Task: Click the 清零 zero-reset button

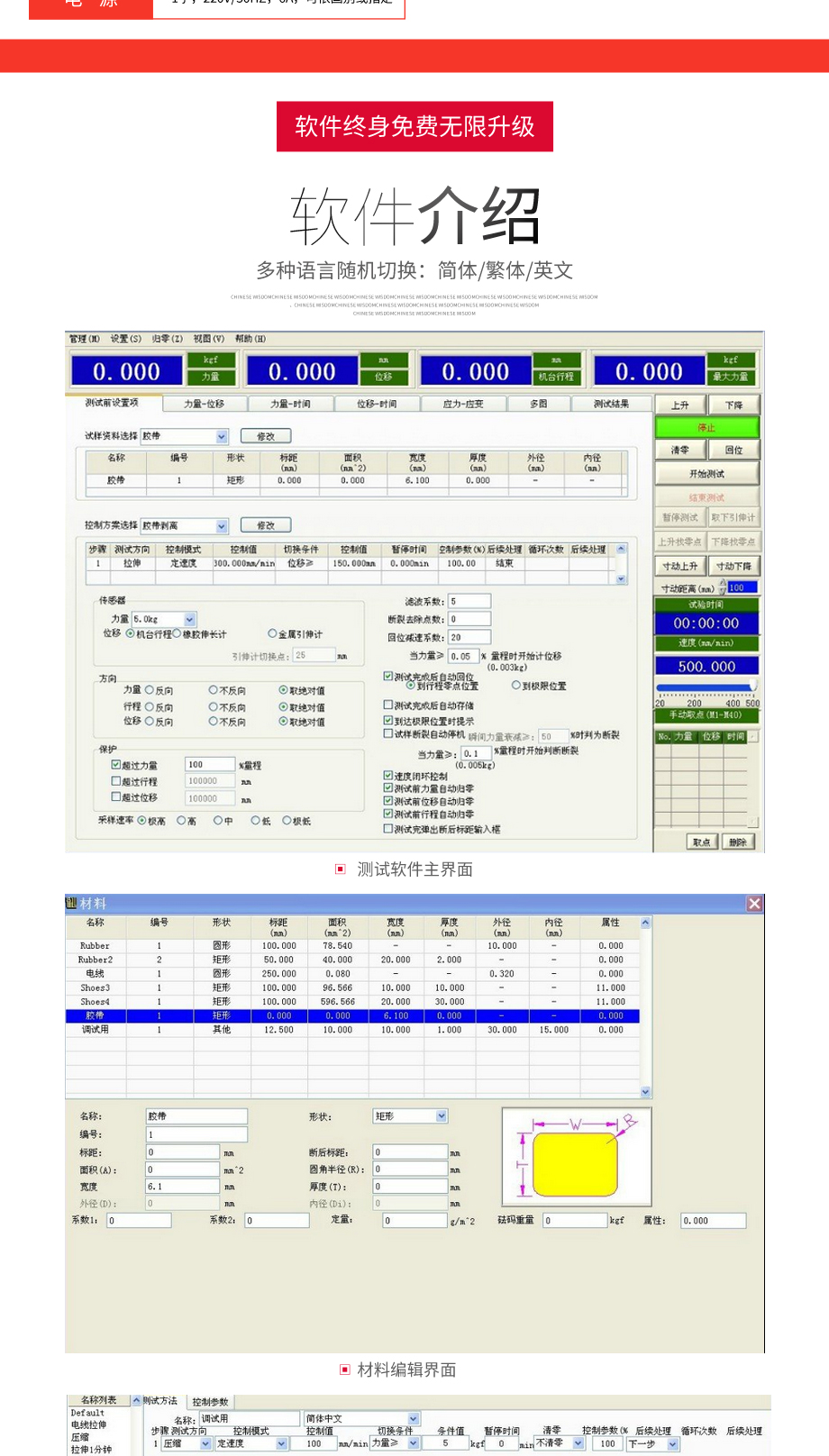Action: pyautogui.click(x=680, y=450)
